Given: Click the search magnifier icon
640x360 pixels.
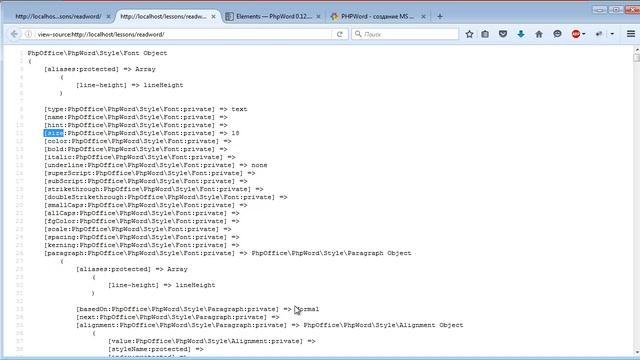Looking at the screenshot, I should click(x=358, y=34).
